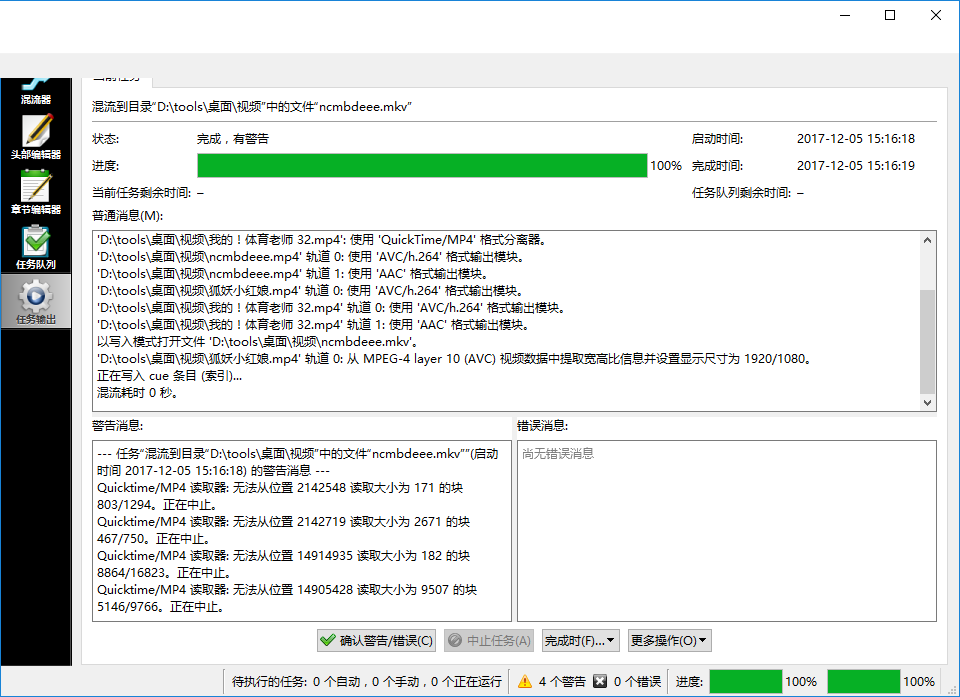Click the yellow warning triangle in status bar

(525, 681)
